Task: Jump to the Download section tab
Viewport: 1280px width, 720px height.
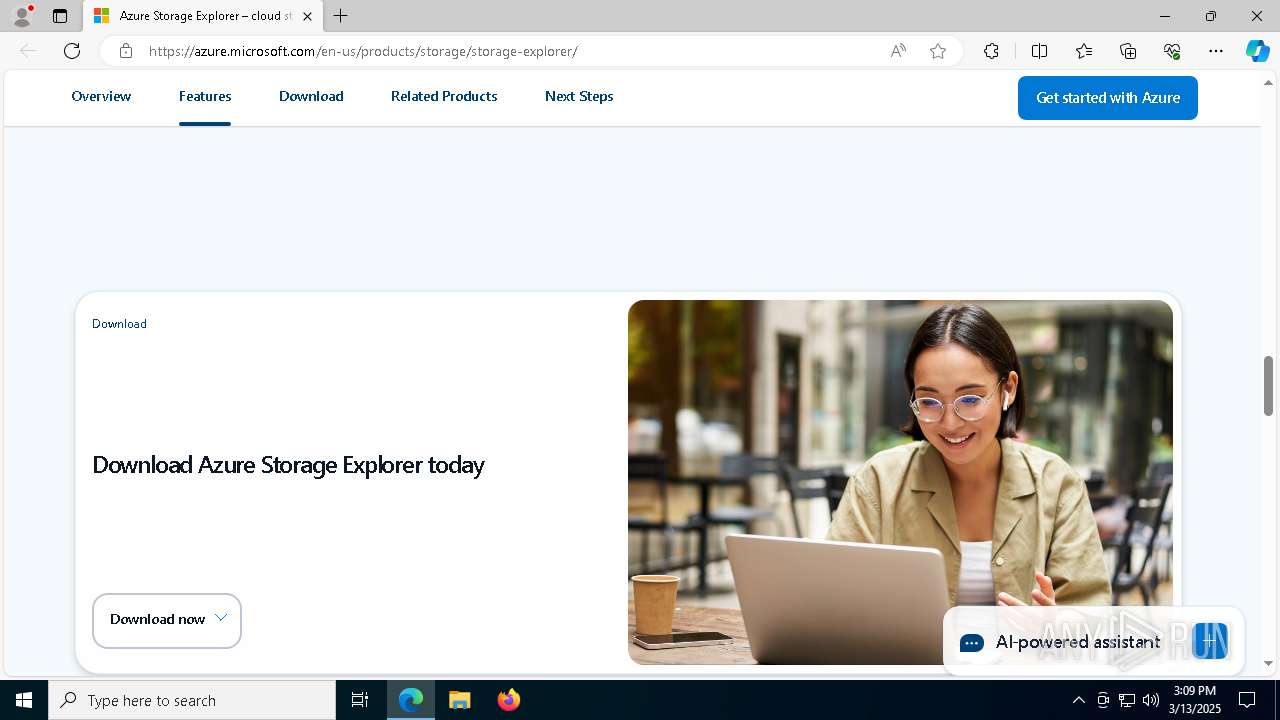Action: tap(311, 96)
